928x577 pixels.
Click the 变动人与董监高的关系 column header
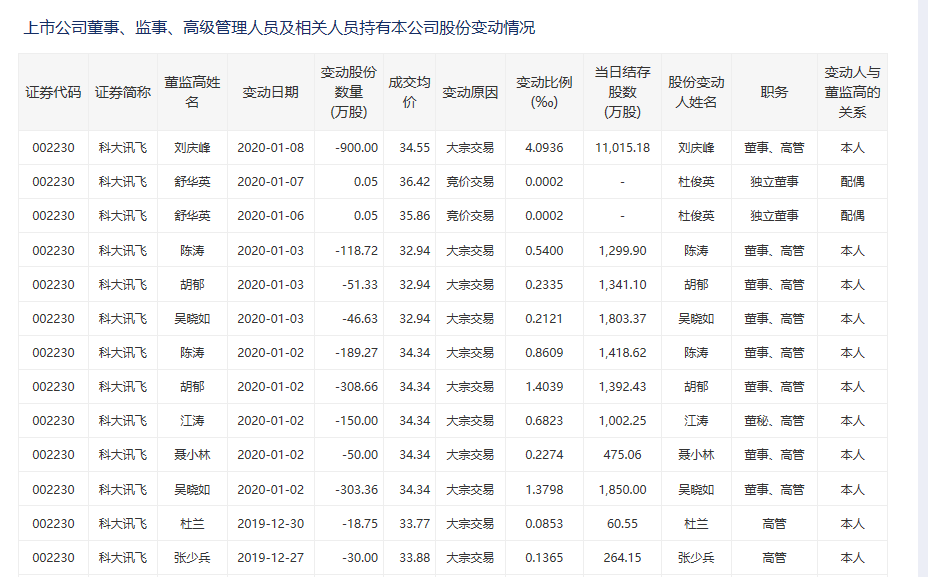[852, 92]
